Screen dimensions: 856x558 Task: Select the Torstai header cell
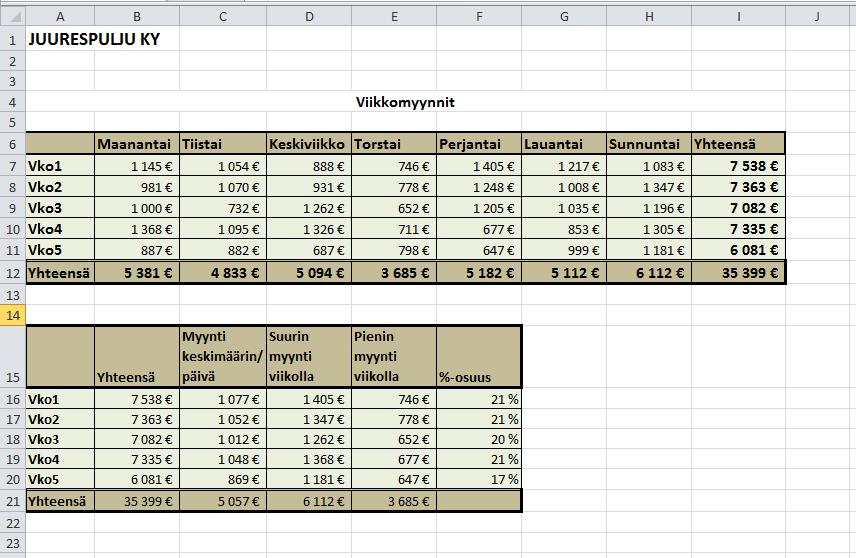coord(394,144)
